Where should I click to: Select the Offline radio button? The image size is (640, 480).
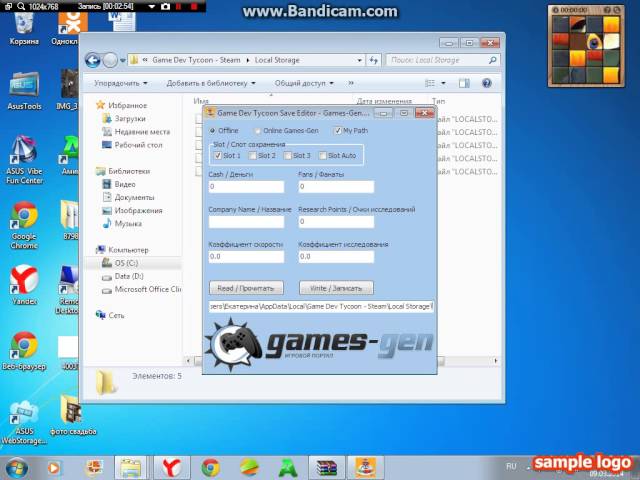pyautogui.click(x=212, y=131)
